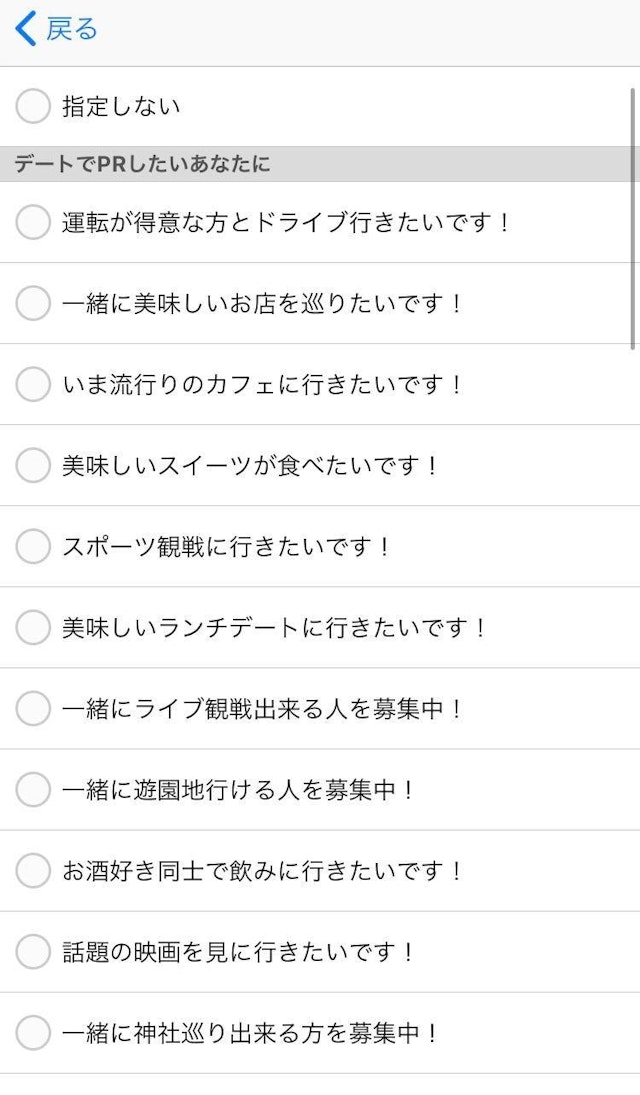Screen dimensions: 640x1095
Task: Tap the label 美味しいスイーツが食べたいです！
Action: coord(251,465)
